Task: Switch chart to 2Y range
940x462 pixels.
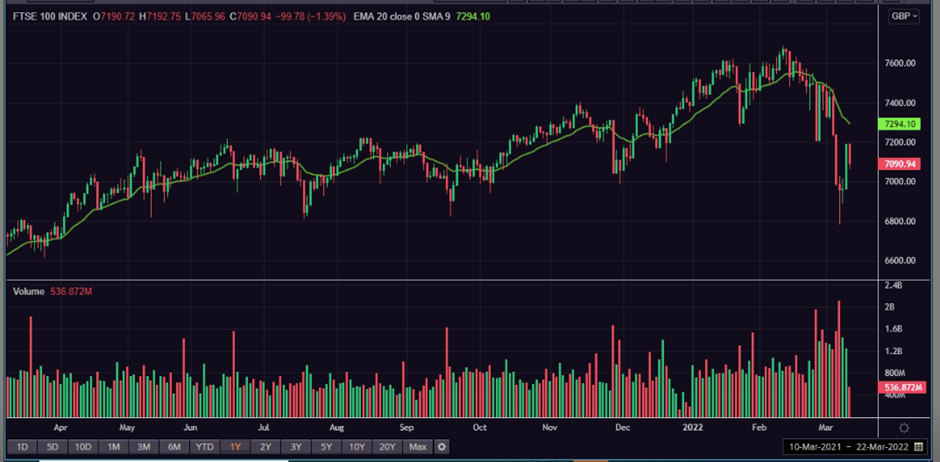Action: click(266, 447)
